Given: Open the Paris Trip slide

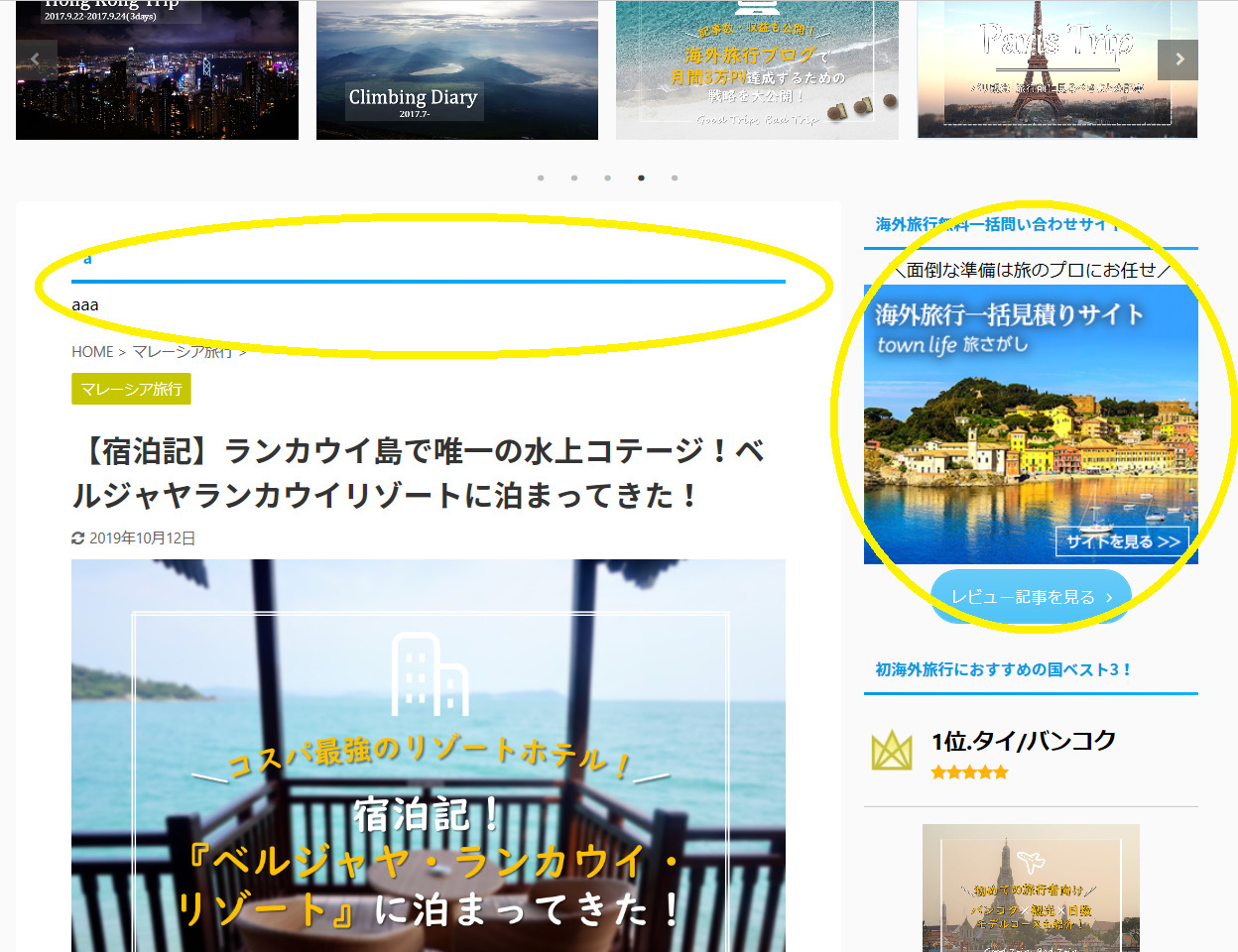Looking at the screenshot, I should click(x=1057, y=69).
